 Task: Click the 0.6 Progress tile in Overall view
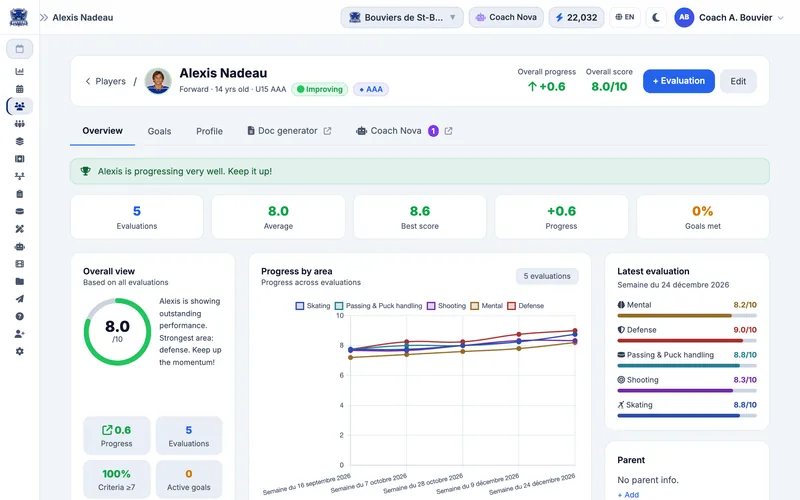click(x=117, y=436)
